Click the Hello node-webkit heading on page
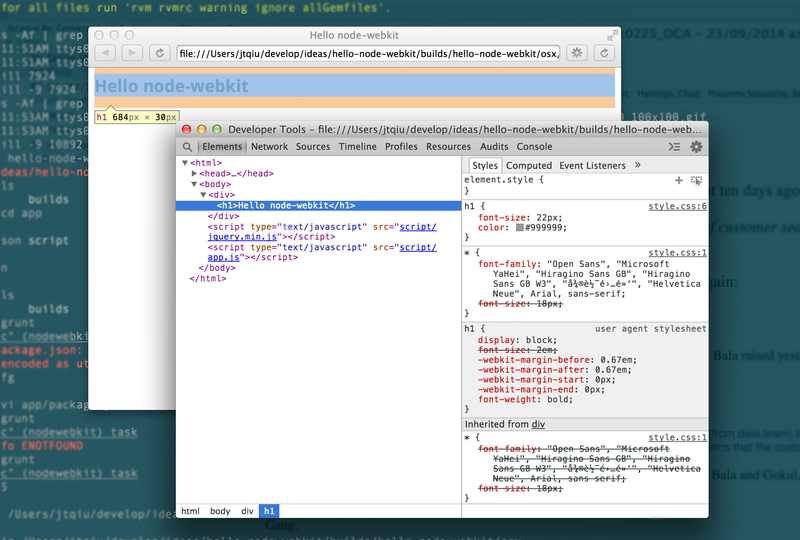800x540 pixels. 171,86
